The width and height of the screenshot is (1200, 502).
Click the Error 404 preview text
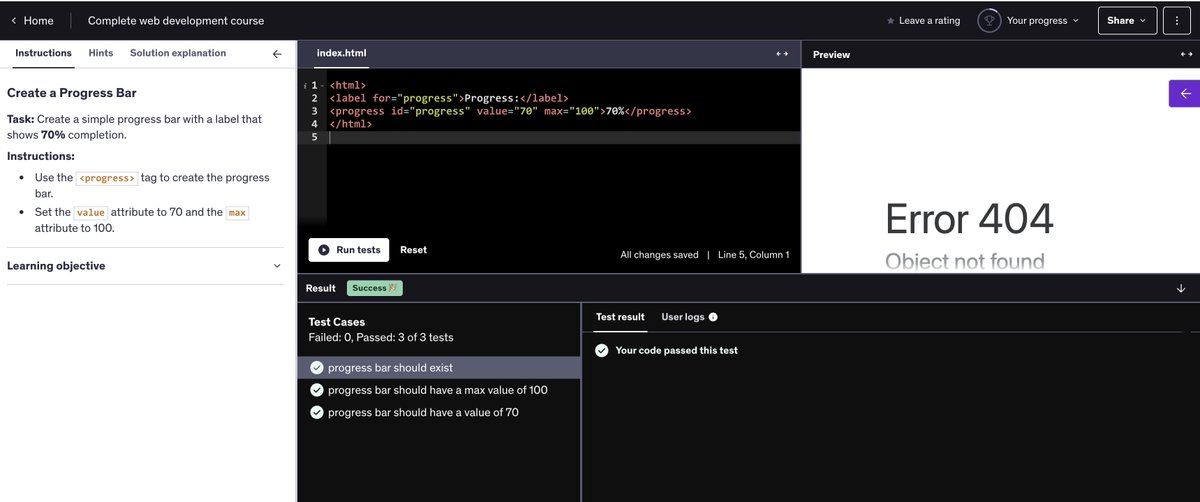(969, 219)
